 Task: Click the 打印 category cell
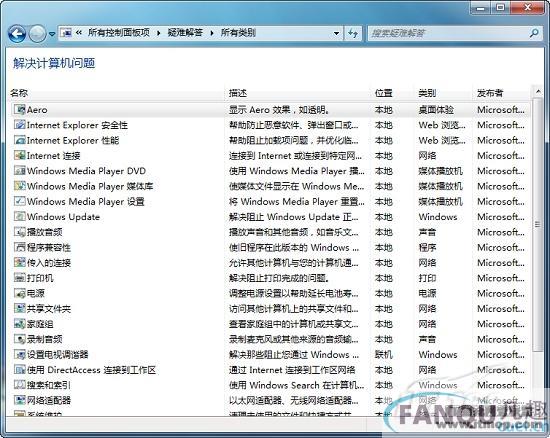click(x=427, y=278)
